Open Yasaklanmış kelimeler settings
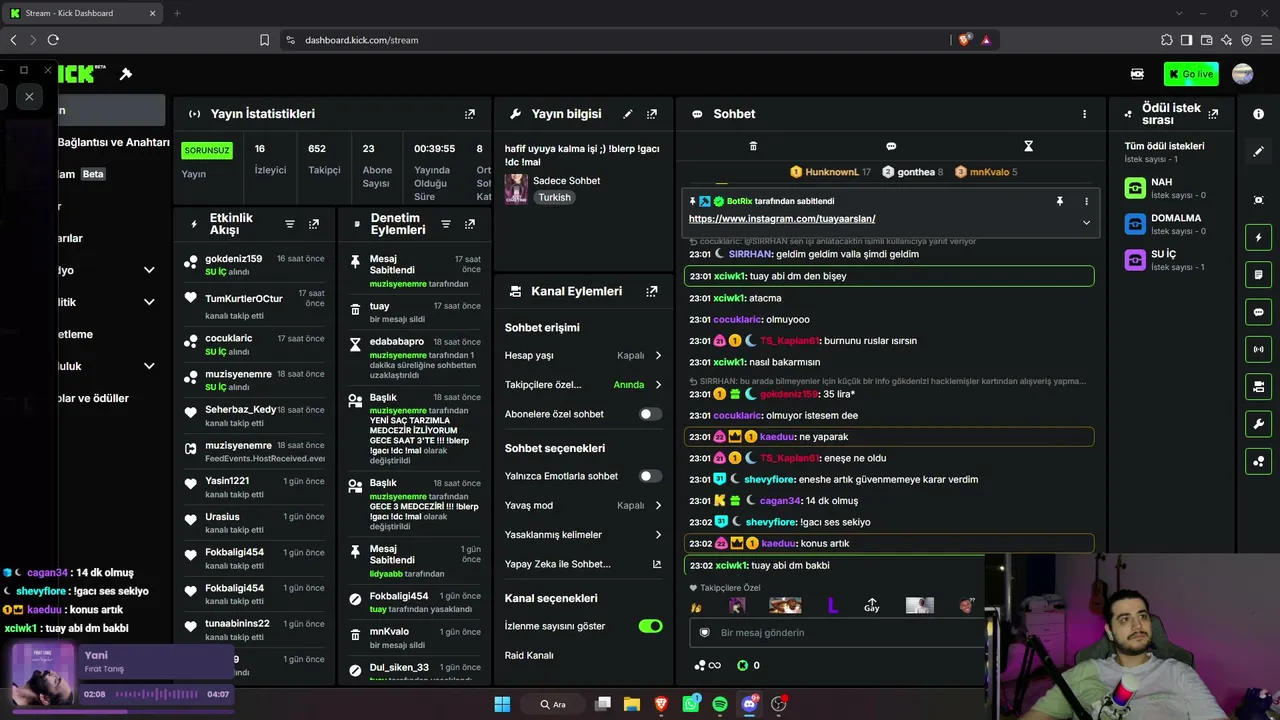Image resolution: width=1280 pixels, height=720 pixels. pos(583,535)
